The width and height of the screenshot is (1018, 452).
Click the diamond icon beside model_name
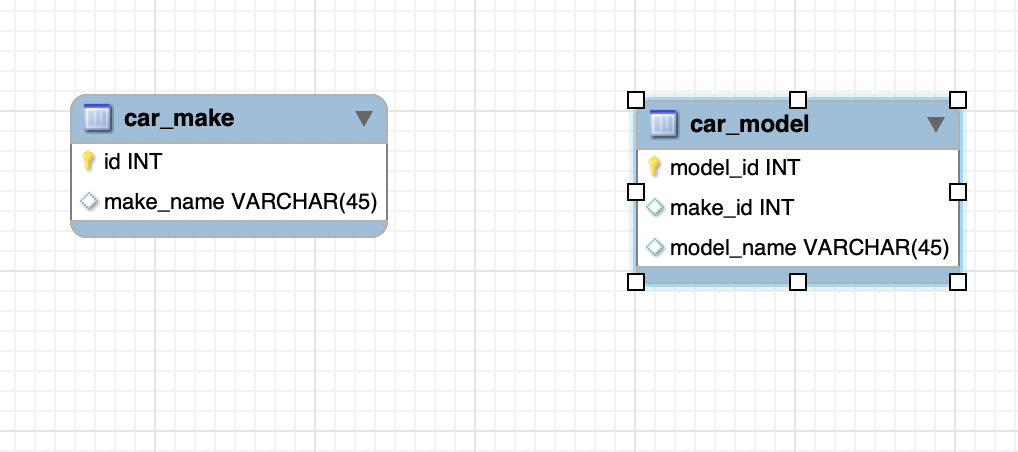point(655,247)
